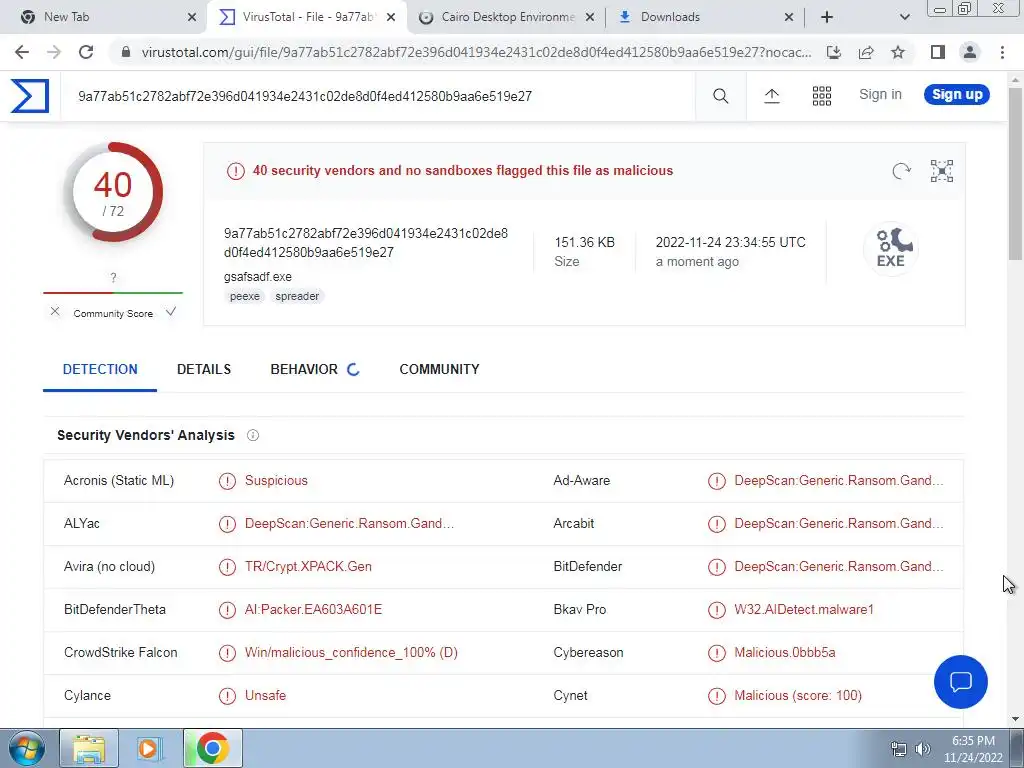Open the apps grid icon
The width and height of the screenshot is (1024, 768).
[822, 96]
